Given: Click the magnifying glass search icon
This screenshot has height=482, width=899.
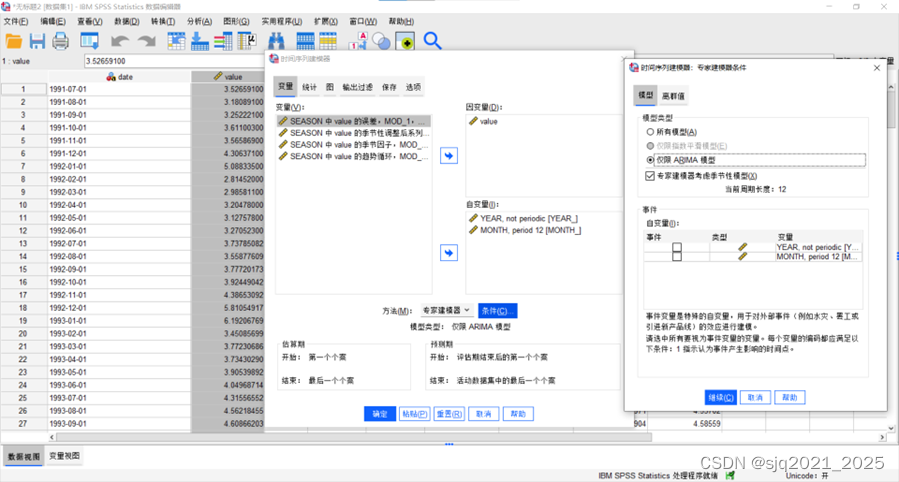Looking at the screenshot, I should pyautogui.click(x=432, y=41).
